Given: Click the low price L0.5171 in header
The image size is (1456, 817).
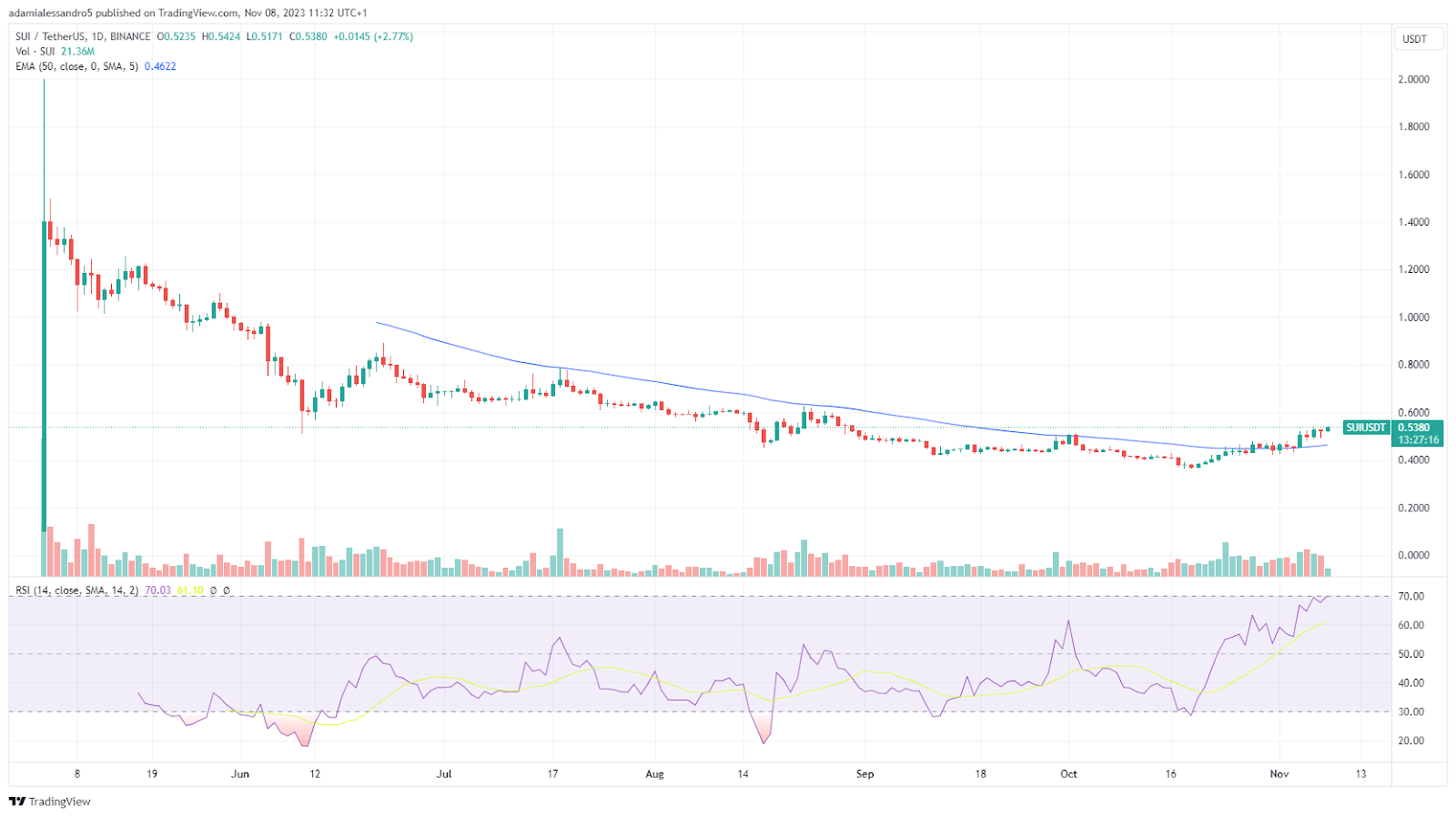Looking at the screenshot, I should pyautogui.click(x=265, y=36).
